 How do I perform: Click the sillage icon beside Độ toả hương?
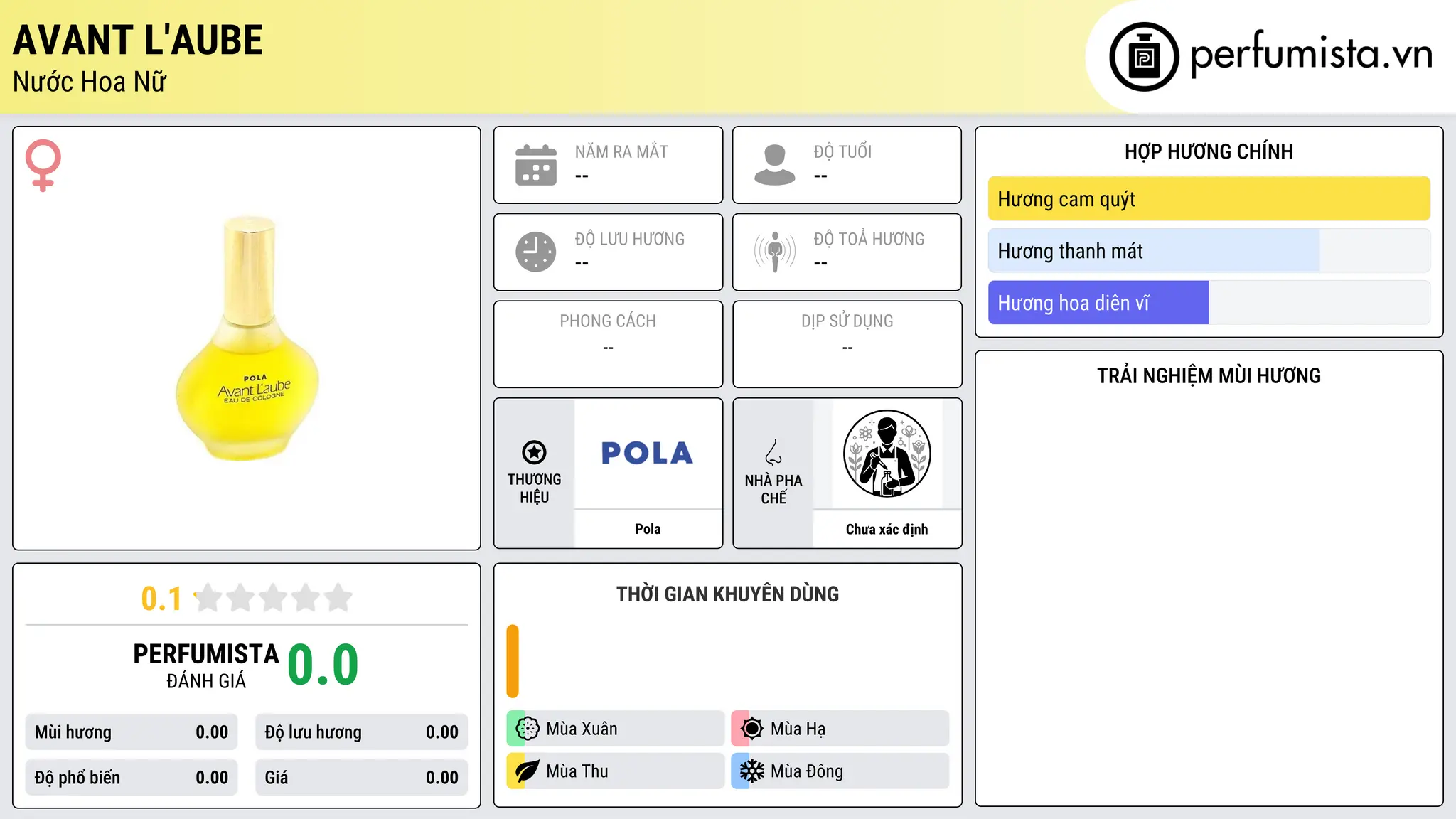pyautogui.click(x=774, y=252)
